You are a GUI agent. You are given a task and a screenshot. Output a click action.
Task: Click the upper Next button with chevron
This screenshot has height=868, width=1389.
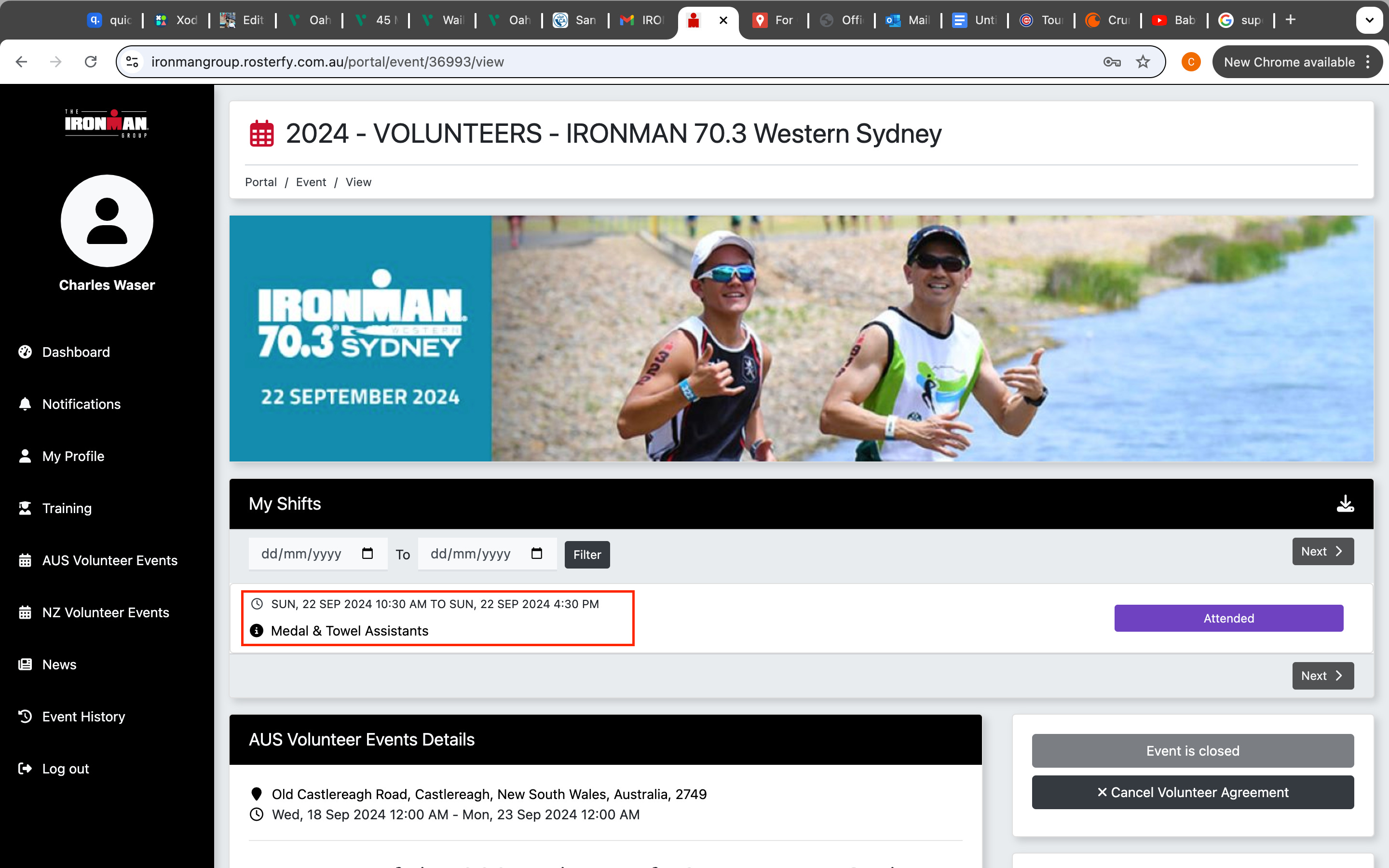(x=1322, y=551)
